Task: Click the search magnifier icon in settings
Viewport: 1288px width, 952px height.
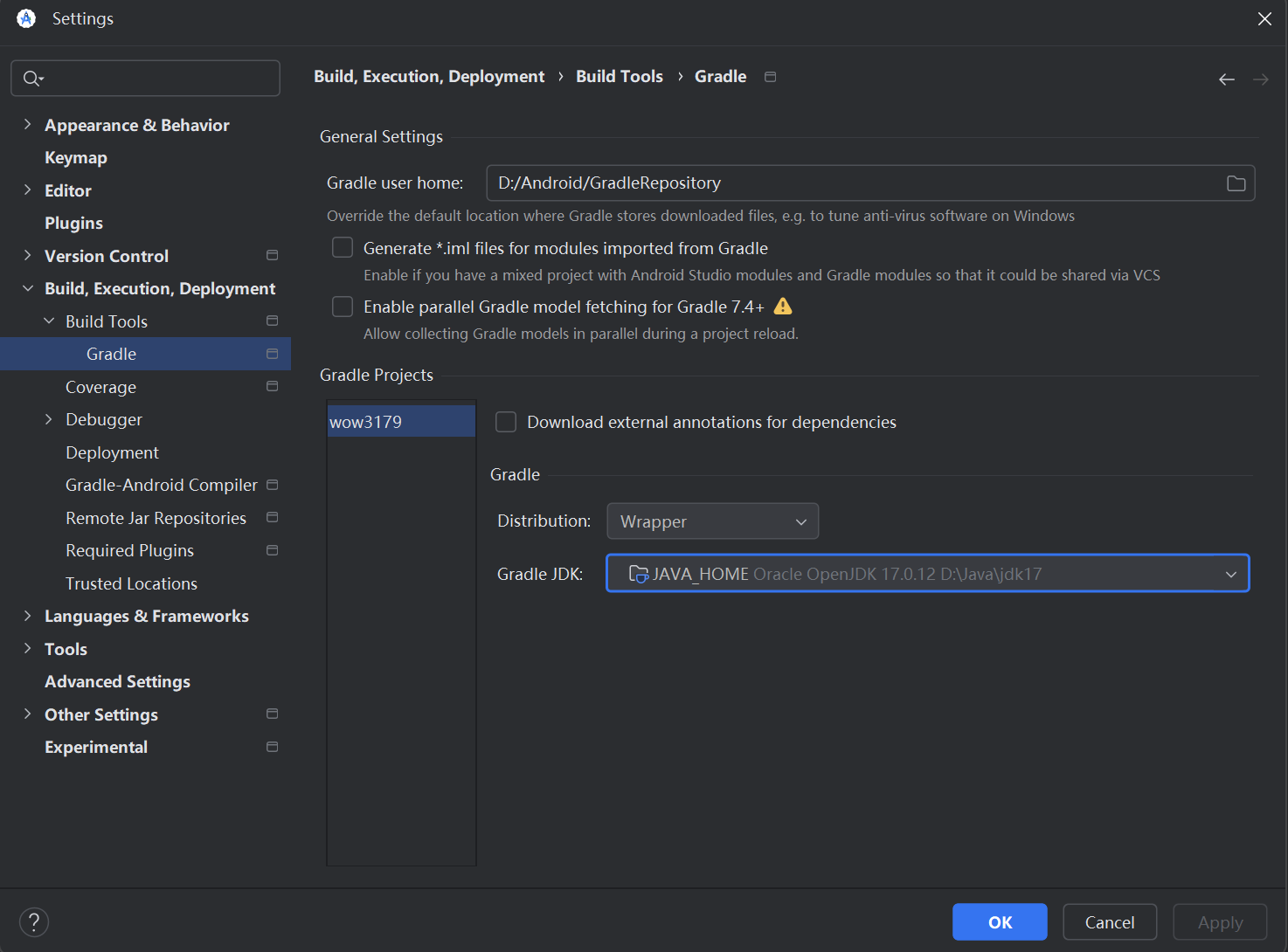Action: pyautogui.click(x=31, y=79)
